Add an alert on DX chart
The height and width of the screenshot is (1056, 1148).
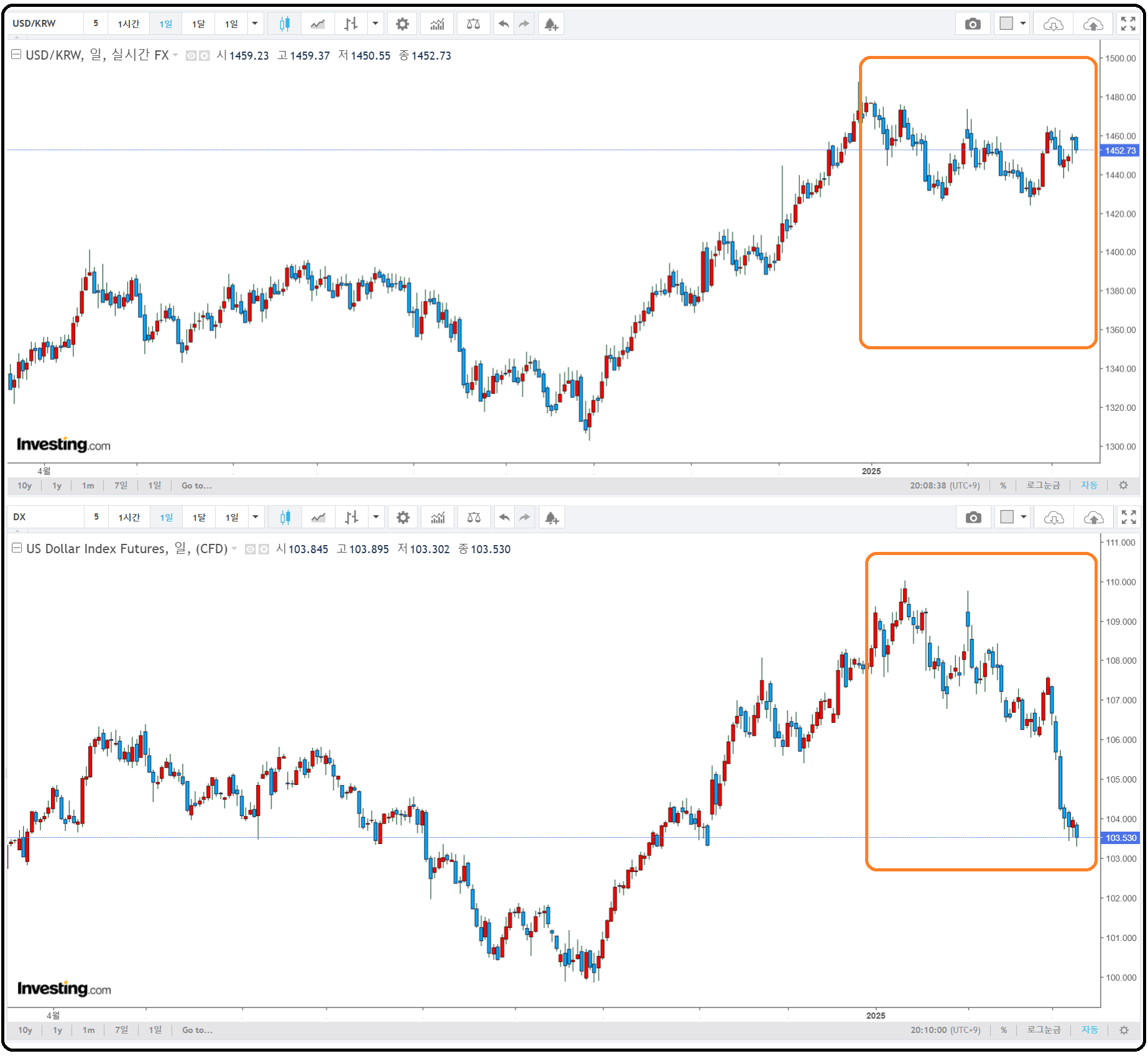tap(552, 517)
